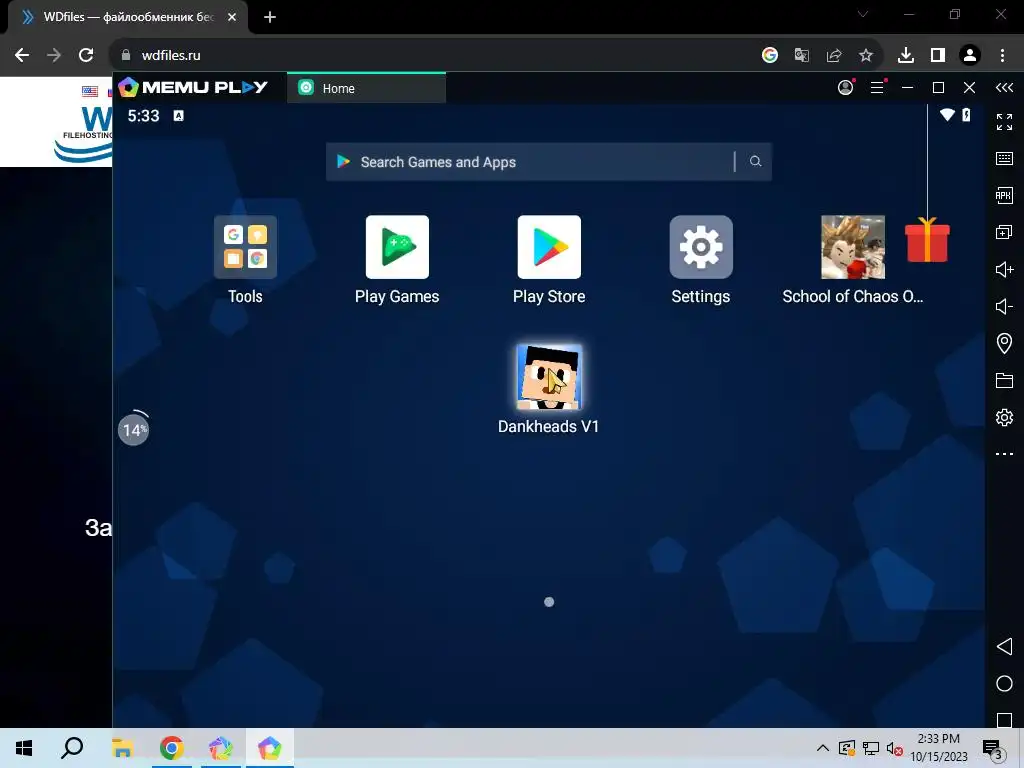
Task: Open MEmu account profile icon
Action: point(846,87)
